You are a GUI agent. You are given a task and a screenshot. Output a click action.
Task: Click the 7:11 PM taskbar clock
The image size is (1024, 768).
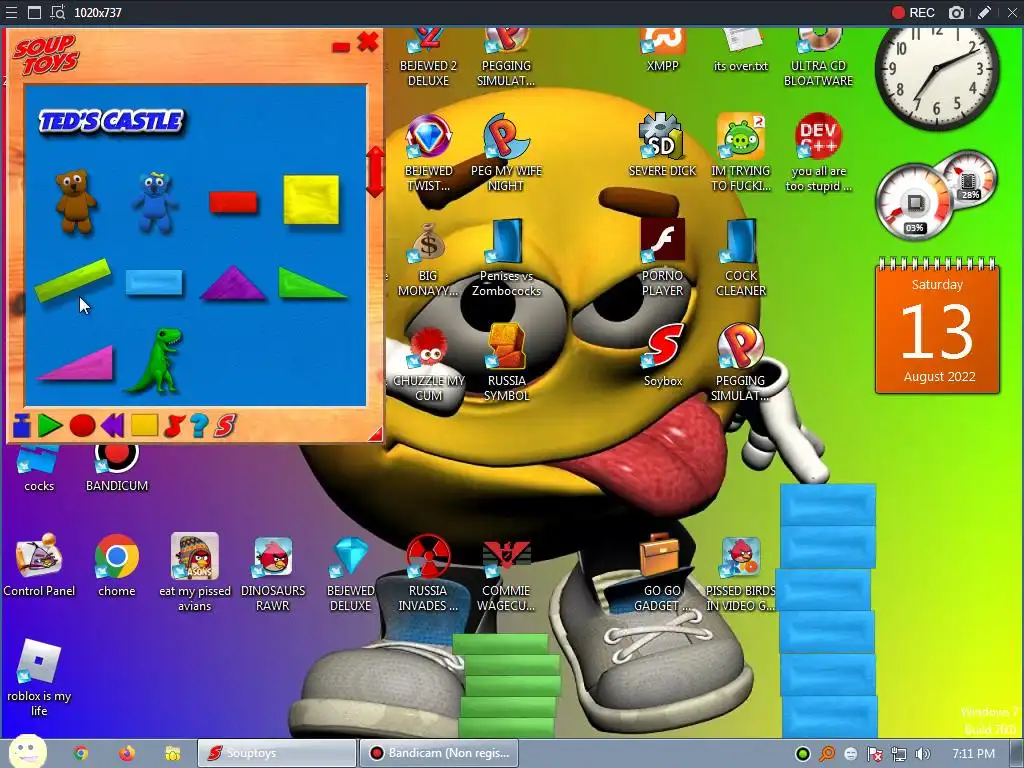coord(973,754)
